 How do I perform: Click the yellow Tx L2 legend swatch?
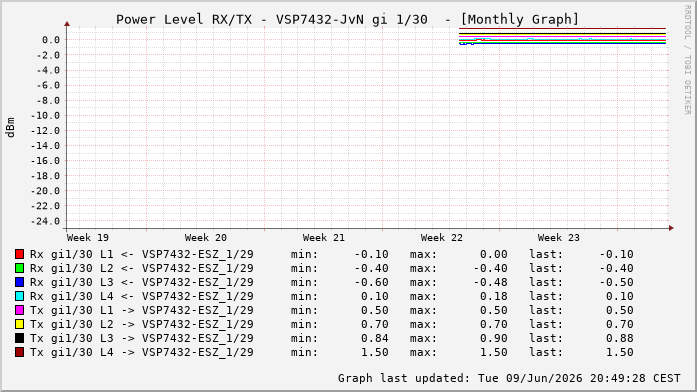(20, 324)
